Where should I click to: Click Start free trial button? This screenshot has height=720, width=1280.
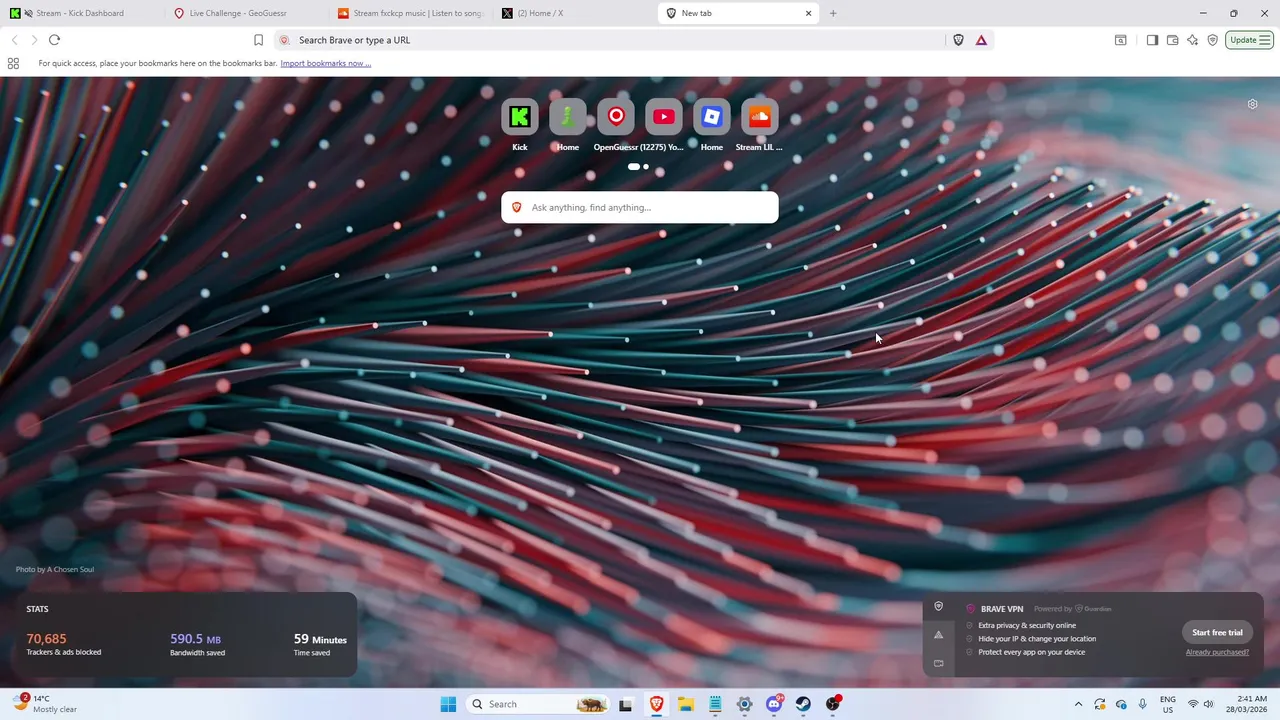click(x=1217, y=632)
